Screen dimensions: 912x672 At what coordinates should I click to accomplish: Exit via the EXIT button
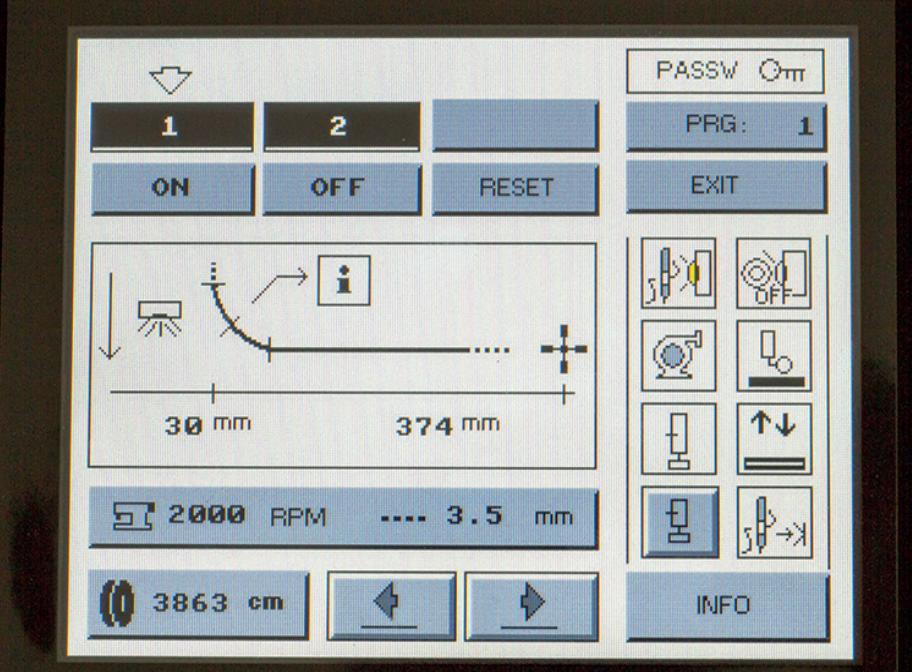pos(727,187)
